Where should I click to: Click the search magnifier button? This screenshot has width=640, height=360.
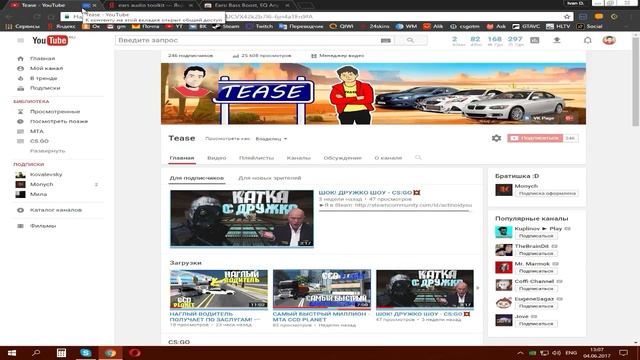click(x=411, y=40)
